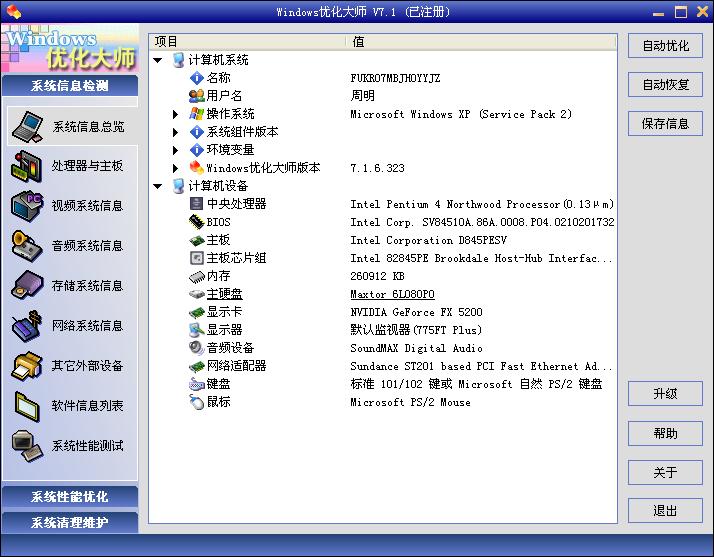714x557 pixels.
Task: Click the 自动恢复 button
Action: pyautogui.click(x=665, y=85)
